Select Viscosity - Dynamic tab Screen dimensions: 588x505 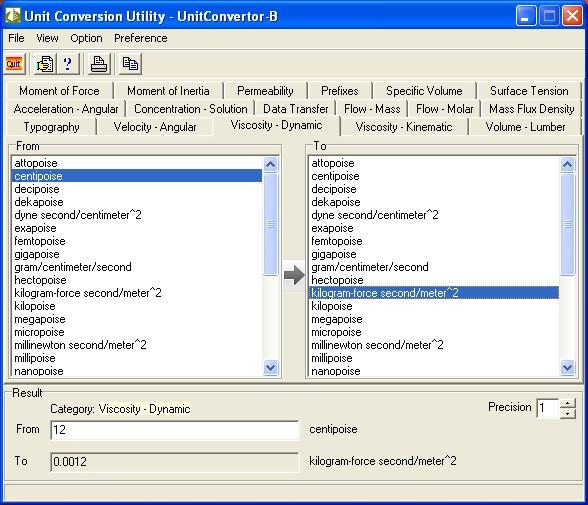276,125
